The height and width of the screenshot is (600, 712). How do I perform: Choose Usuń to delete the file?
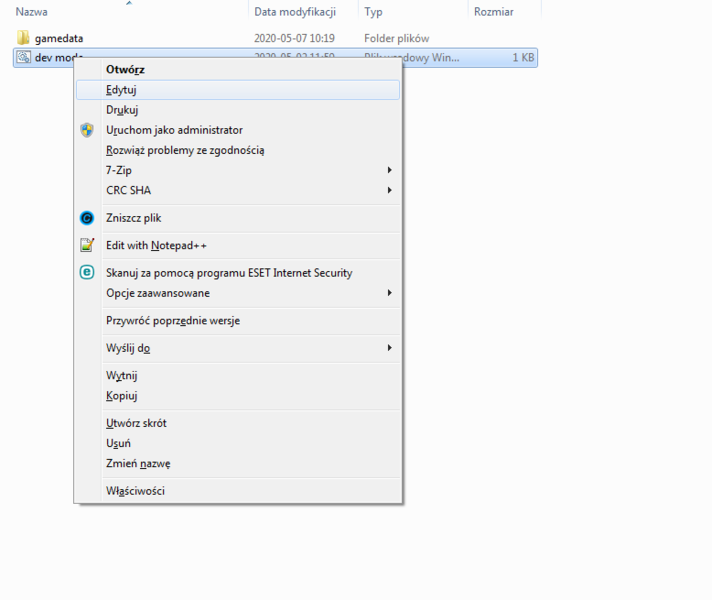pos(118,443)
